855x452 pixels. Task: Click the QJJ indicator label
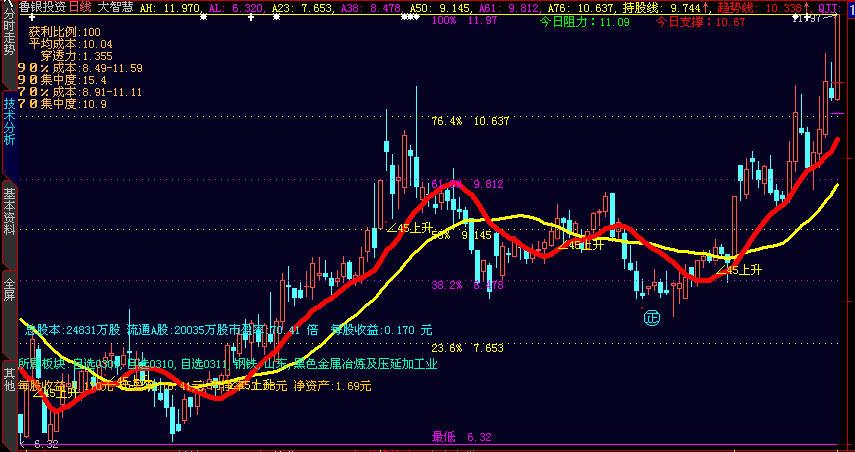tap(828, 8)
